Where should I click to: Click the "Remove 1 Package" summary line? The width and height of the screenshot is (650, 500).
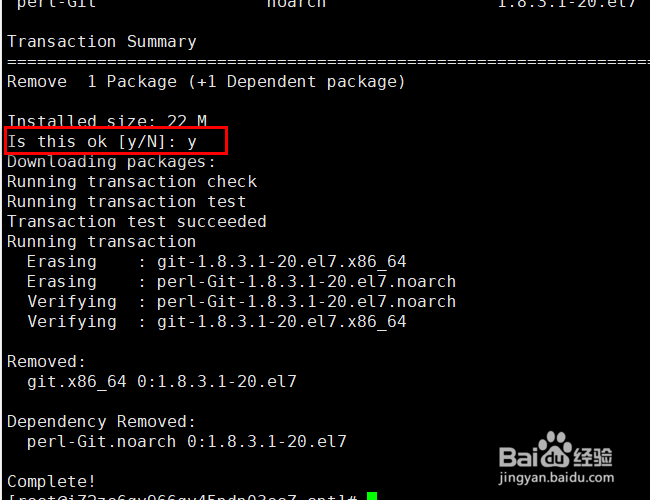point(206,81)
